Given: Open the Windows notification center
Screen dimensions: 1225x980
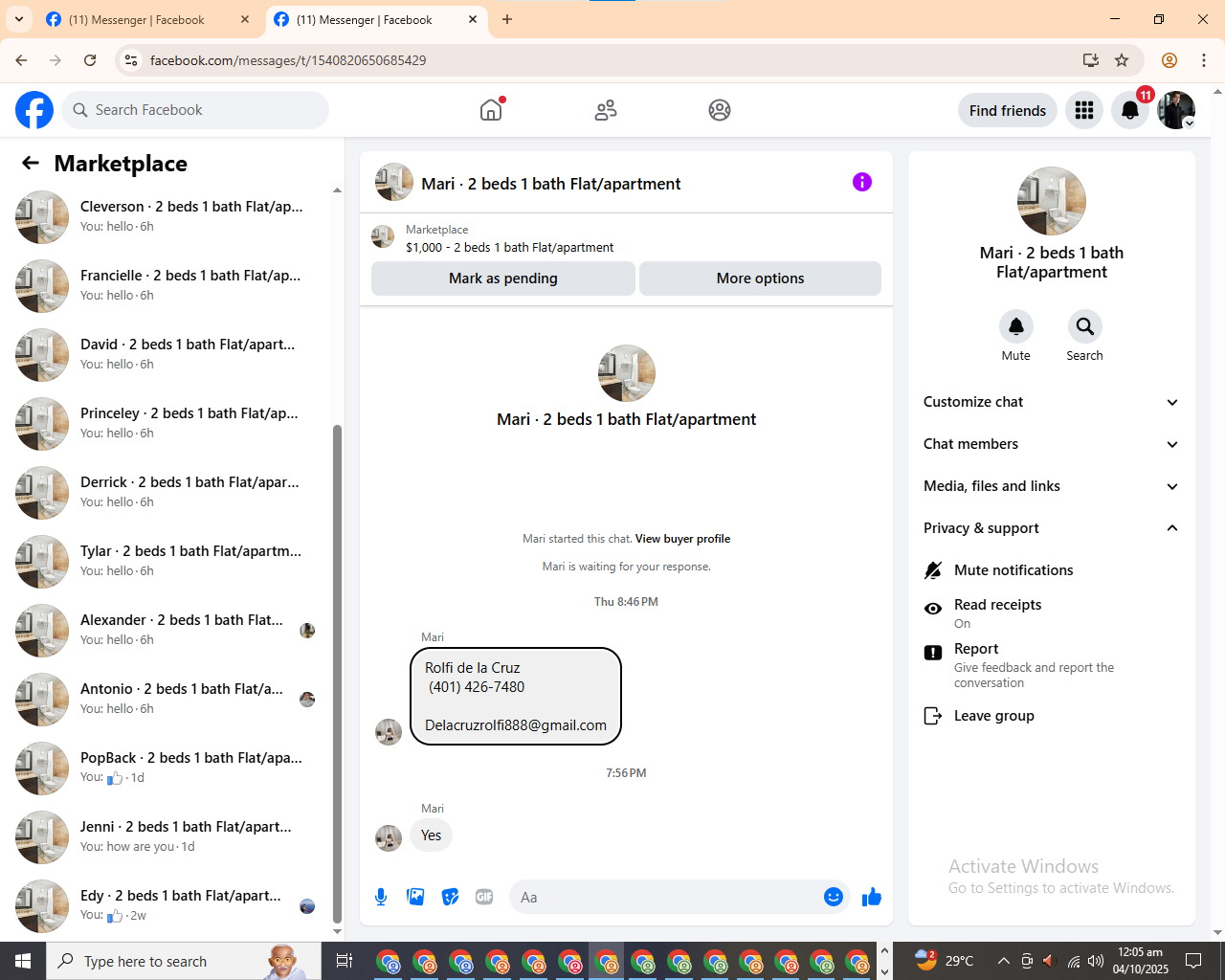Looking at the screenshot, I should click(x=1193, y=961).
